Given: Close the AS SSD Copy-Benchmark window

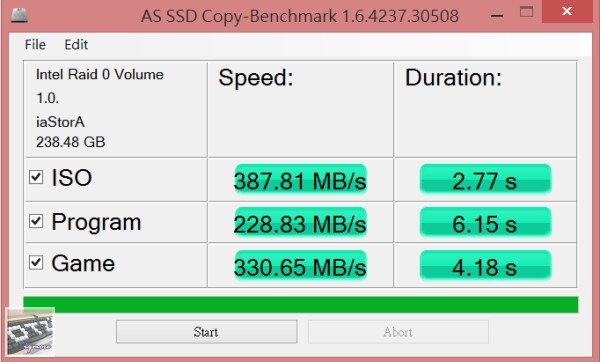Looking at the screenshot, I should 567,11.
